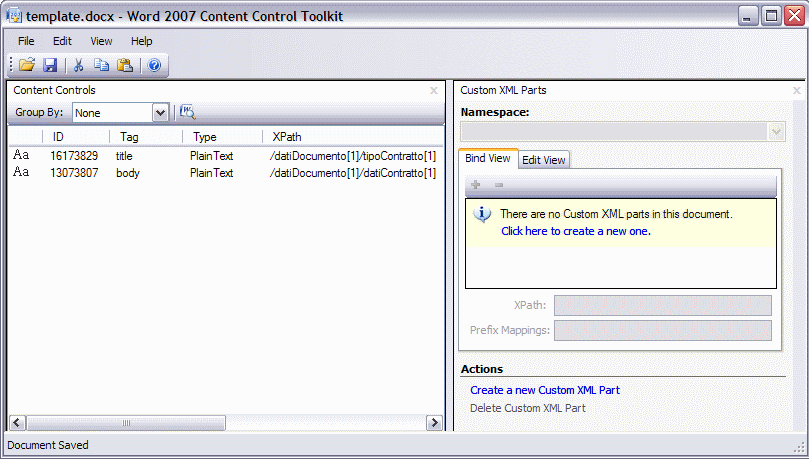Image resolution: width=809 pixels, height=459 pixels.
Task: Save the document with the floppy disk icon
Action: click(x=50, y=65)
